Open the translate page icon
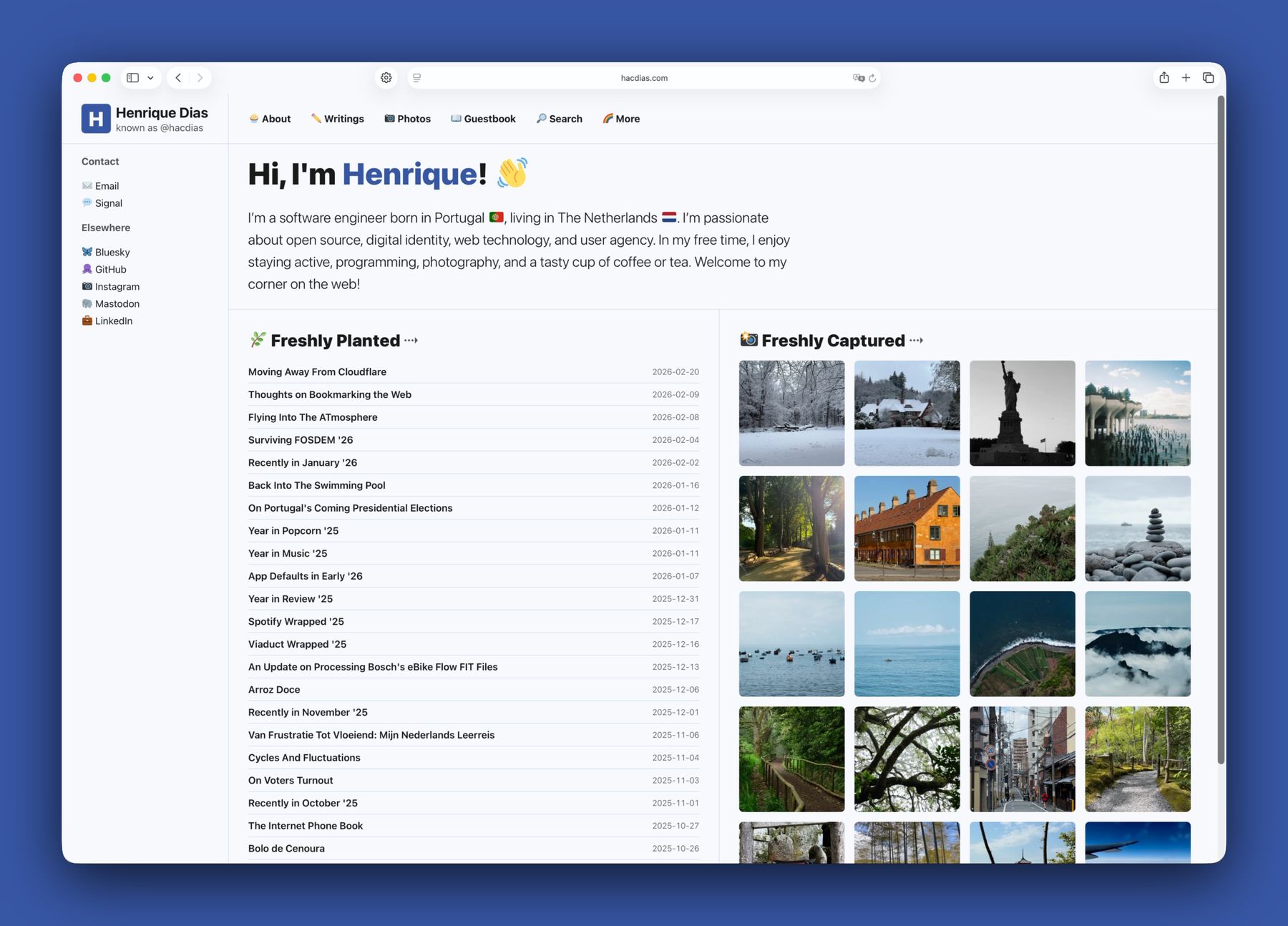The image size is (1288, 926). pos(858,78)
